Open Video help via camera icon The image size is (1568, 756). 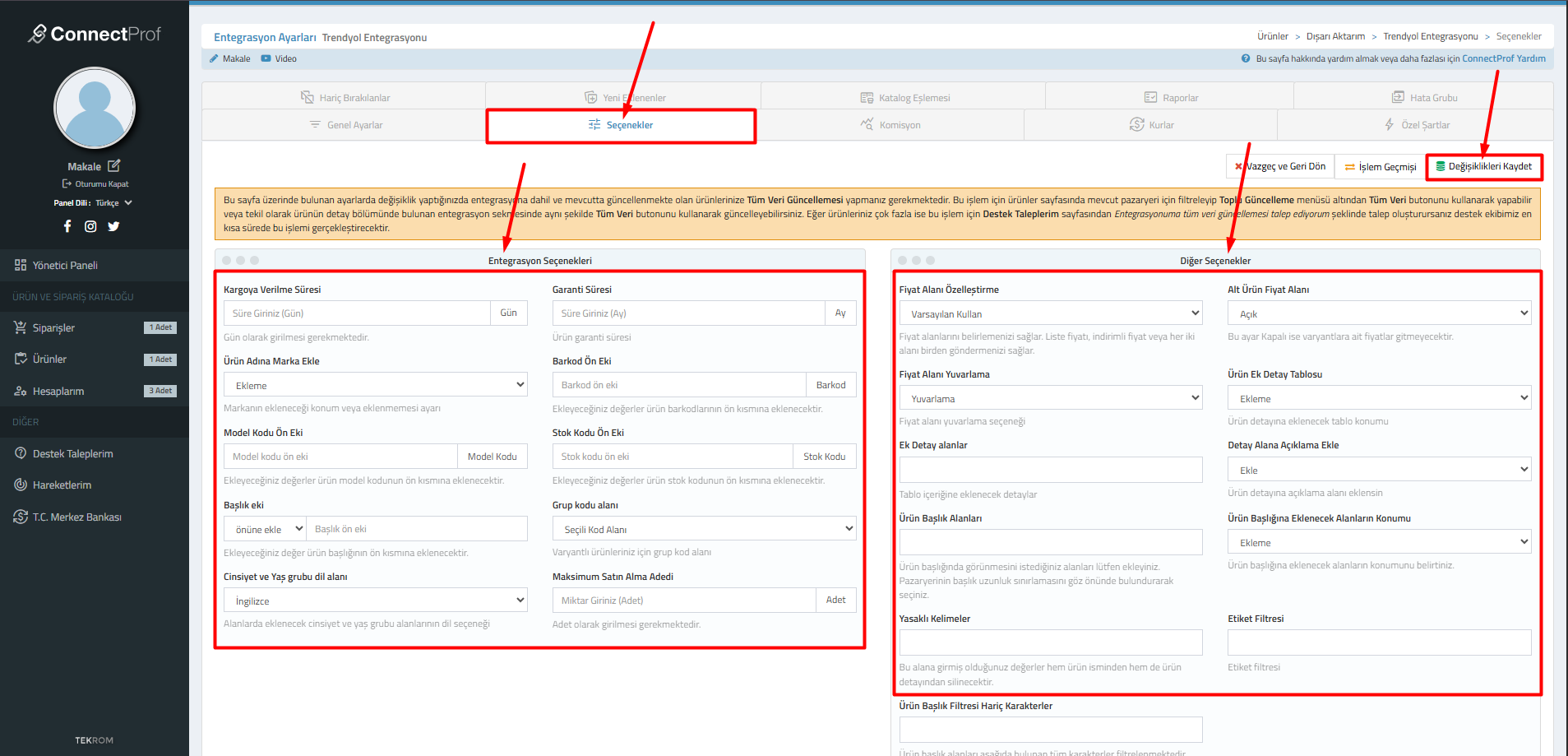click(x=266, y=58)
